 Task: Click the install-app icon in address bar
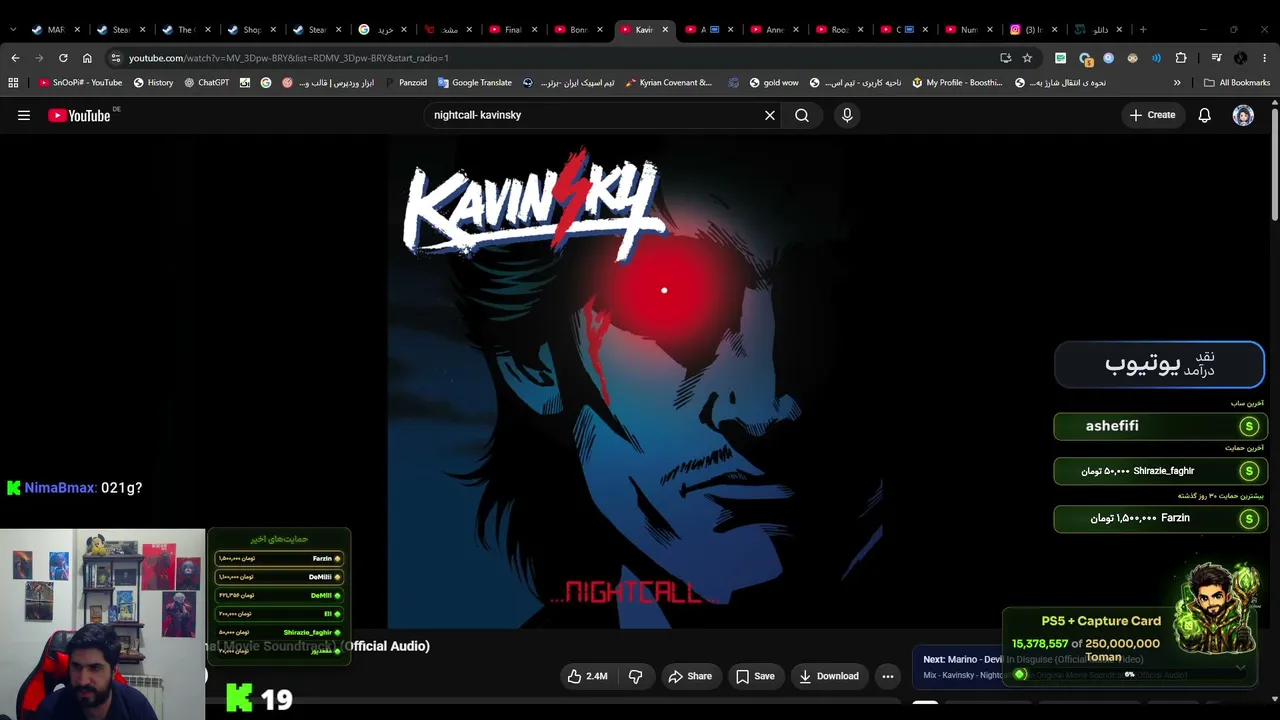[1005, 58]
